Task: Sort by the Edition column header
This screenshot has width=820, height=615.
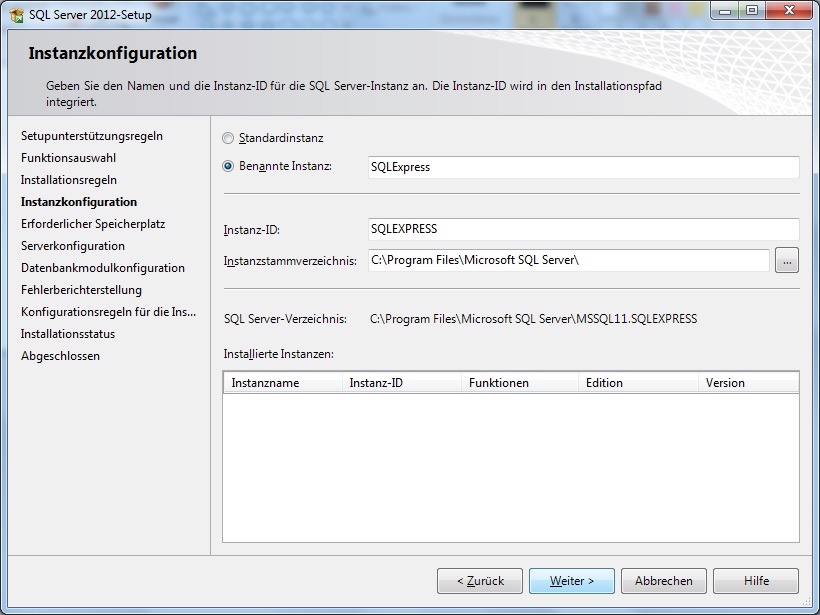Action: [639, 383]
